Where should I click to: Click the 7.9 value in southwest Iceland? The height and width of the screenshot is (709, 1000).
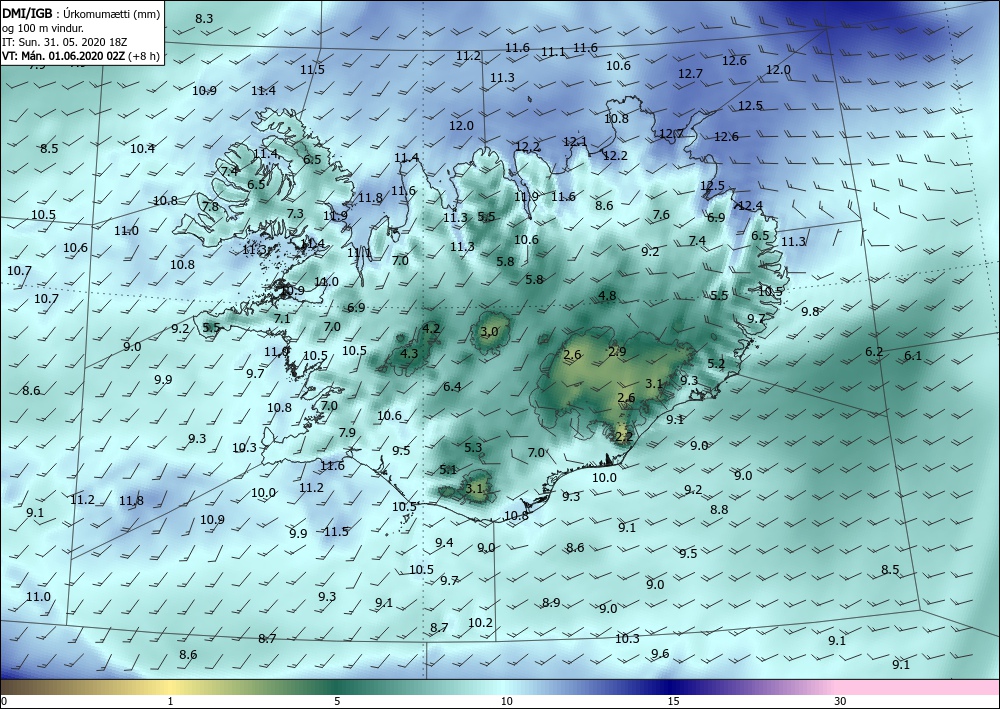347,433
